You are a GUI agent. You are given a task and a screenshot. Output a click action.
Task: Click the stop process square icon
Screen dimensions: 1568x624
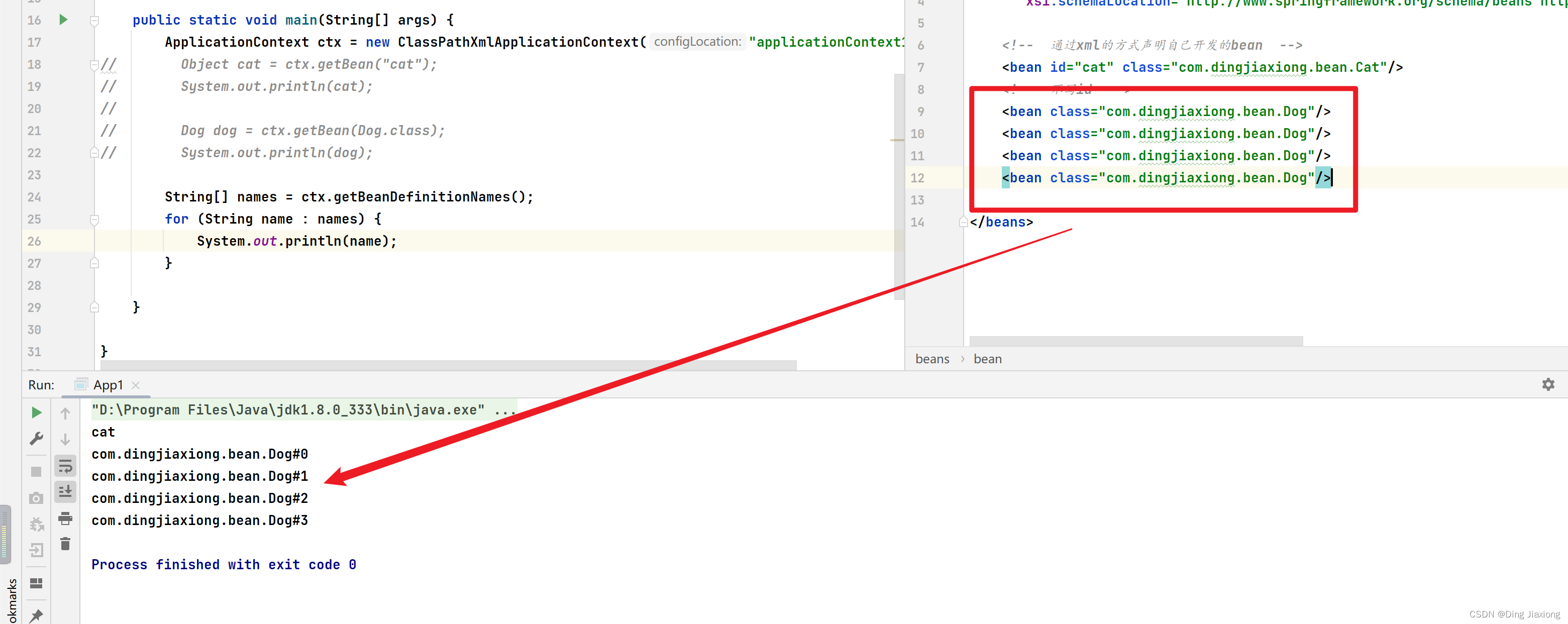pos(37,472)
